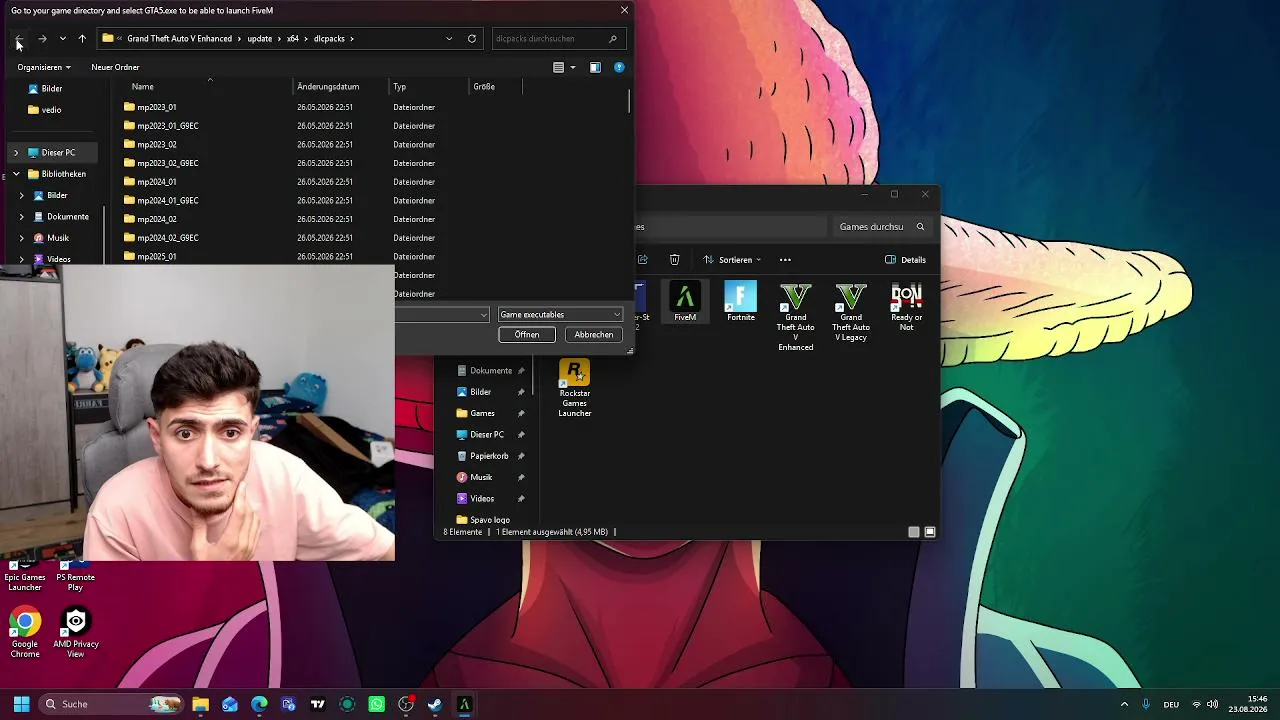Image resolution: width=1280 pixels, height=720 pixels.
Task: Select the Rockstar Games Launcher shortcut
Action: click(575, 389)
